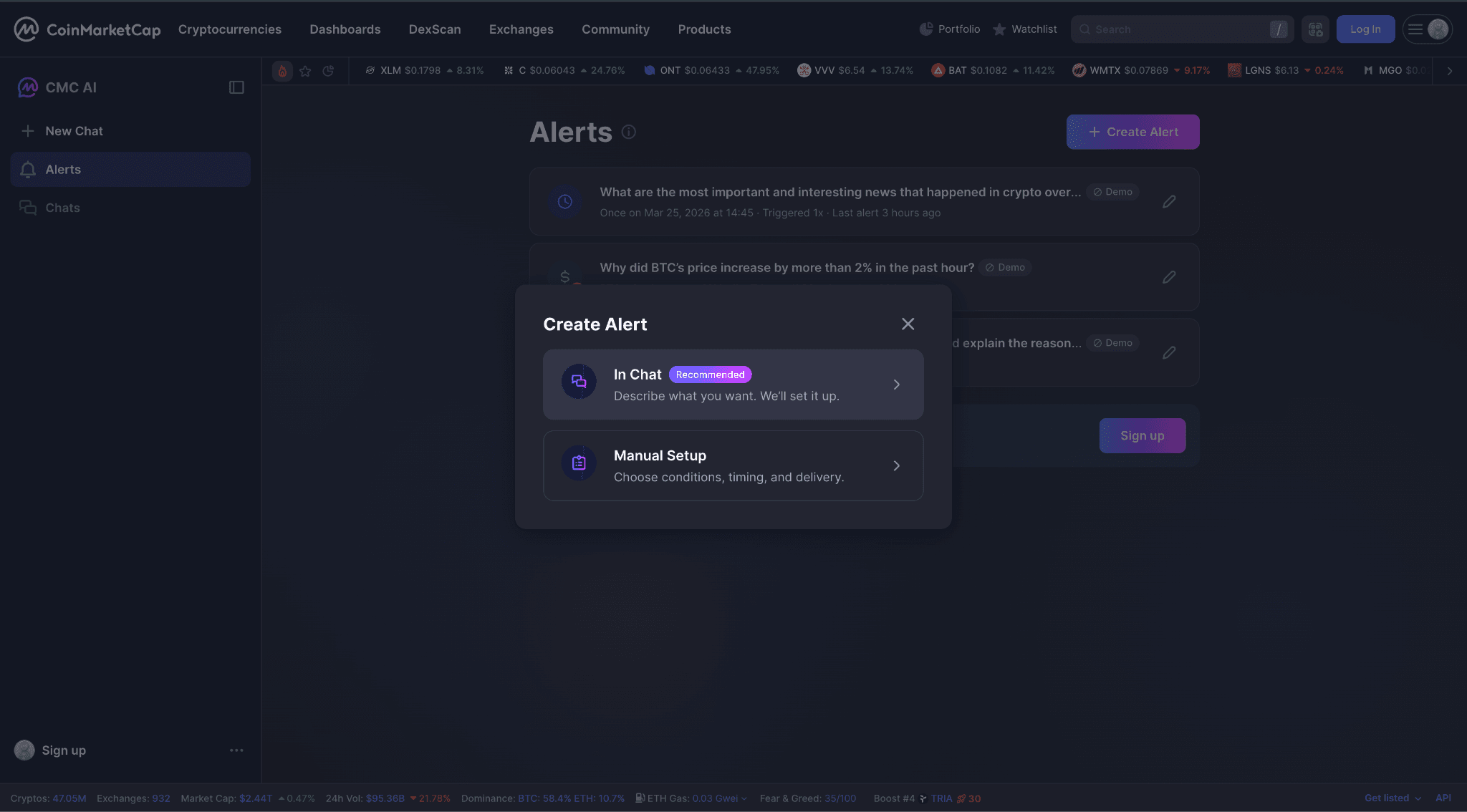Click the Recommended badge
1467x812 pixels.
(710, 374)
